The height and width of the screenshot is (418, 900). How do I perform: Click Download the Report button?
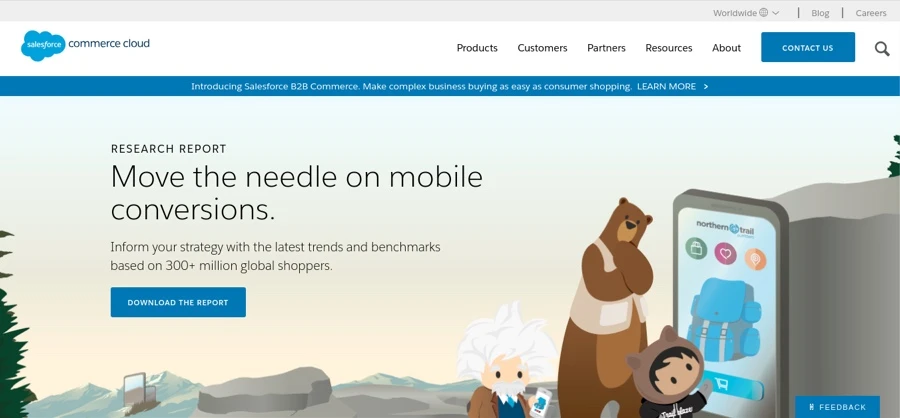click(178, 302)
